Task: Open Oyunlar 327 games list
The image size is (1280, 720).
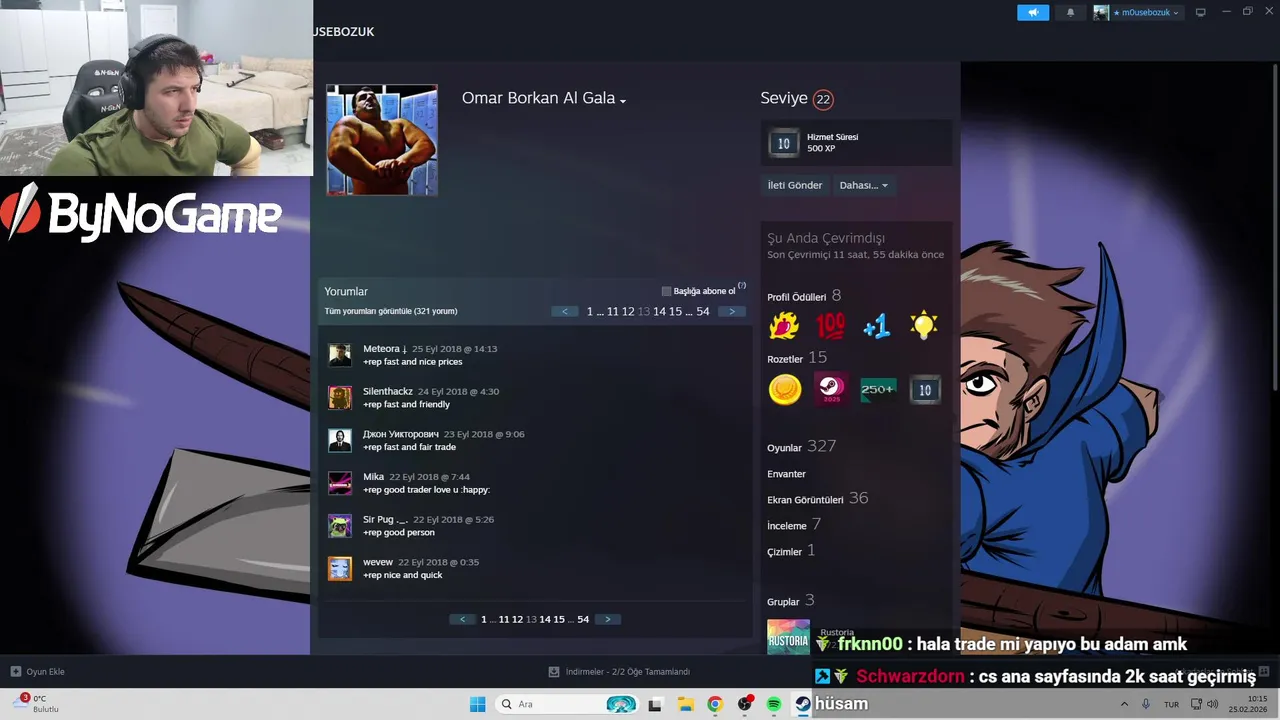Action: click(x=801, y=447)
